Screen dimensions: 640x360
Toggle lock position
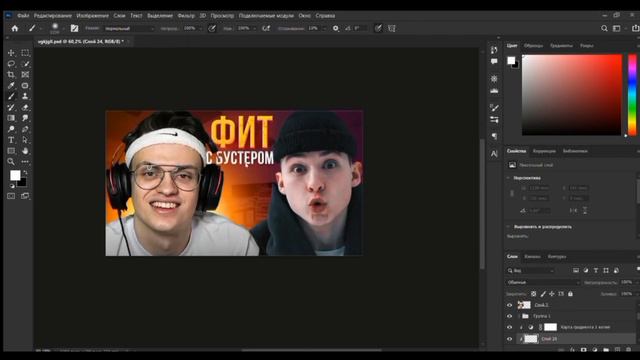click(552, 294)
